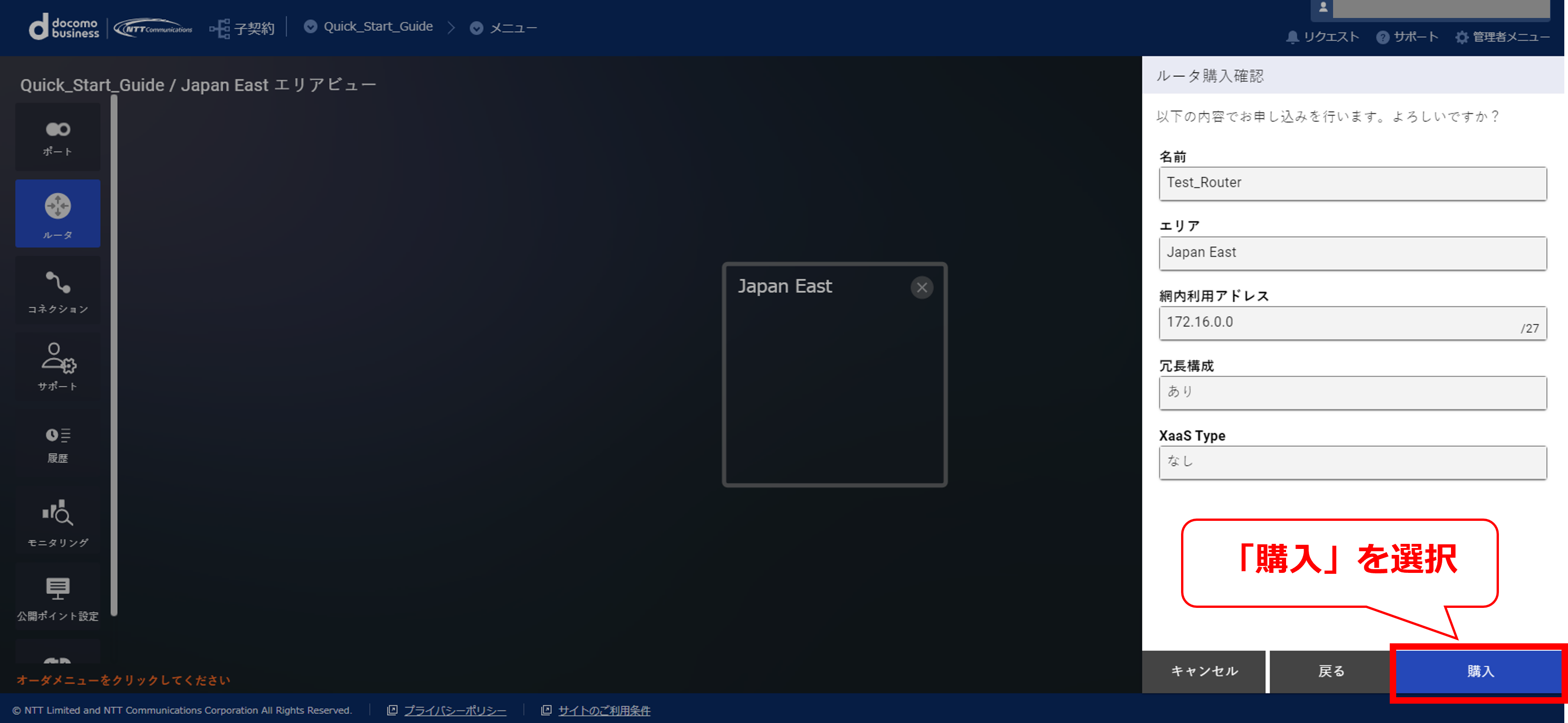Click the ルータ購入確認 panel heading

coord(1210,76)
